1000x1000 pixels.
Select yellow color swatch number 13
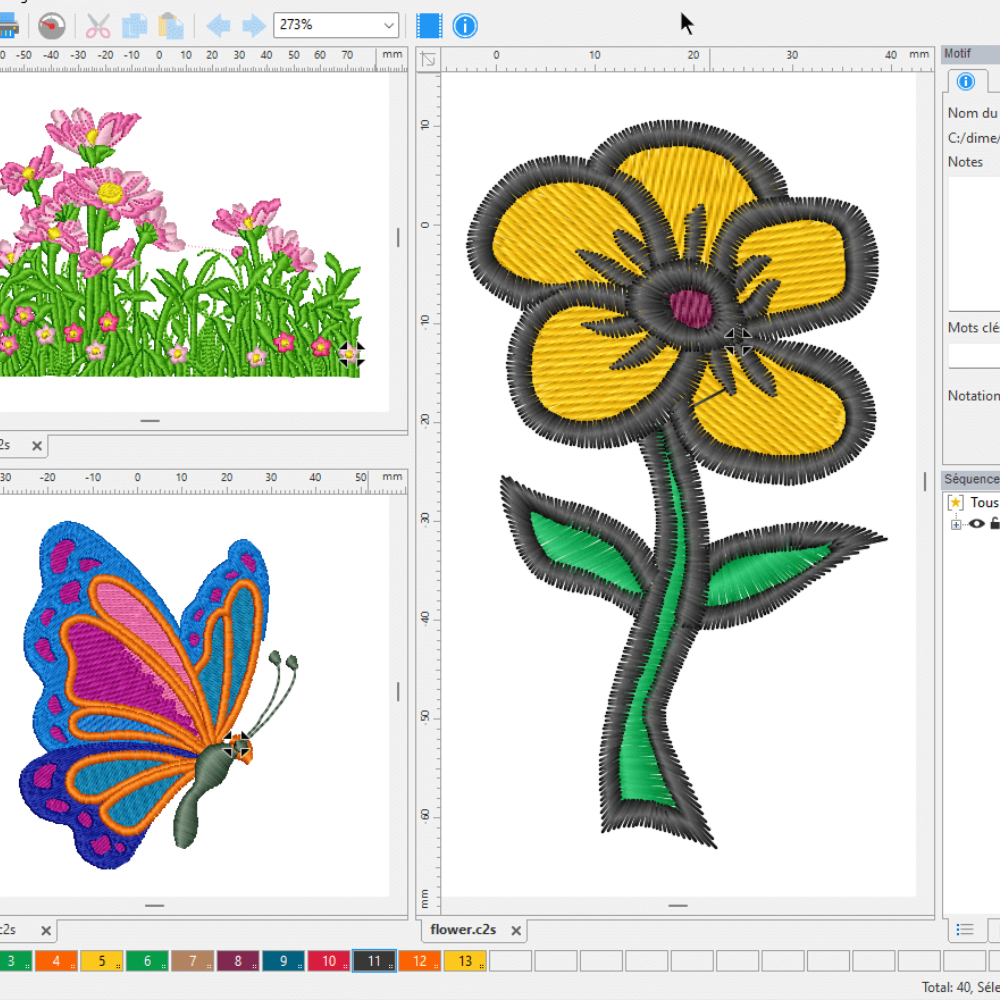point(465,961)
